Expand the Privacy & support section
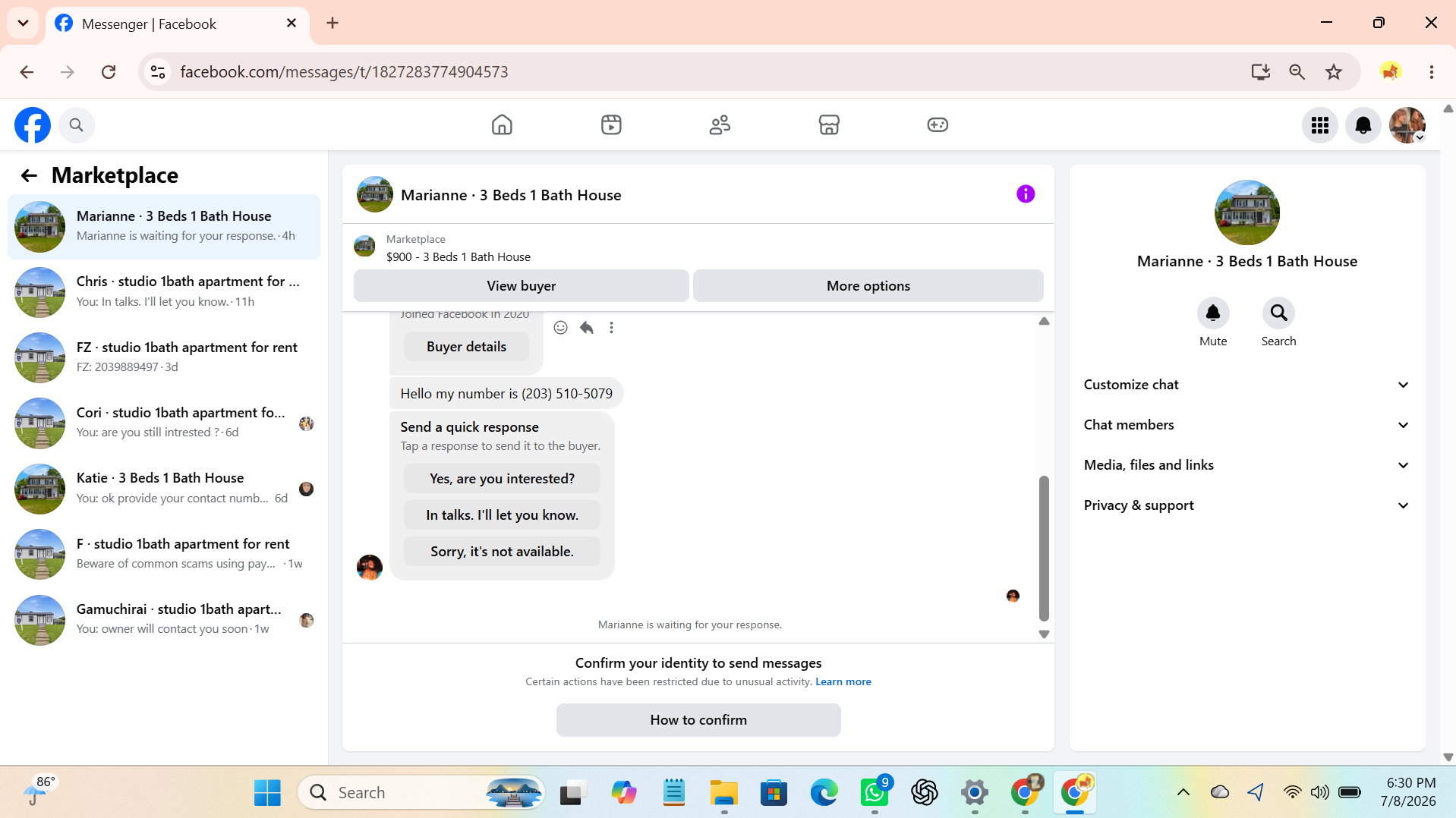This screenshot has width=1456, height=818. point(1247,505)
